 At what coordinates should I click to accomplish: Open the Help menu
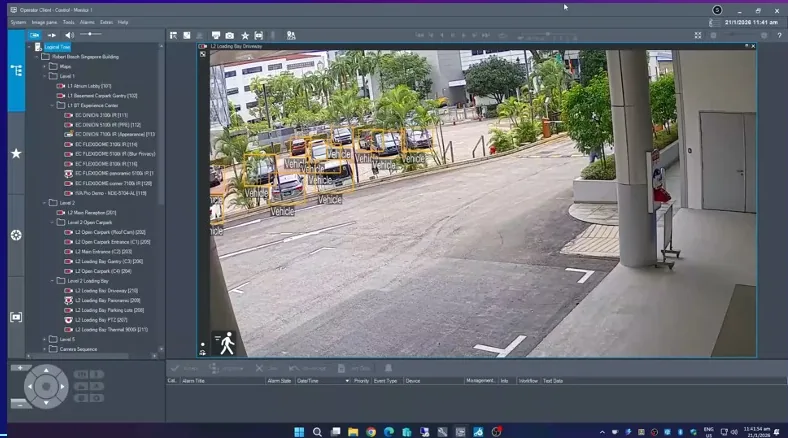[123, 22]
